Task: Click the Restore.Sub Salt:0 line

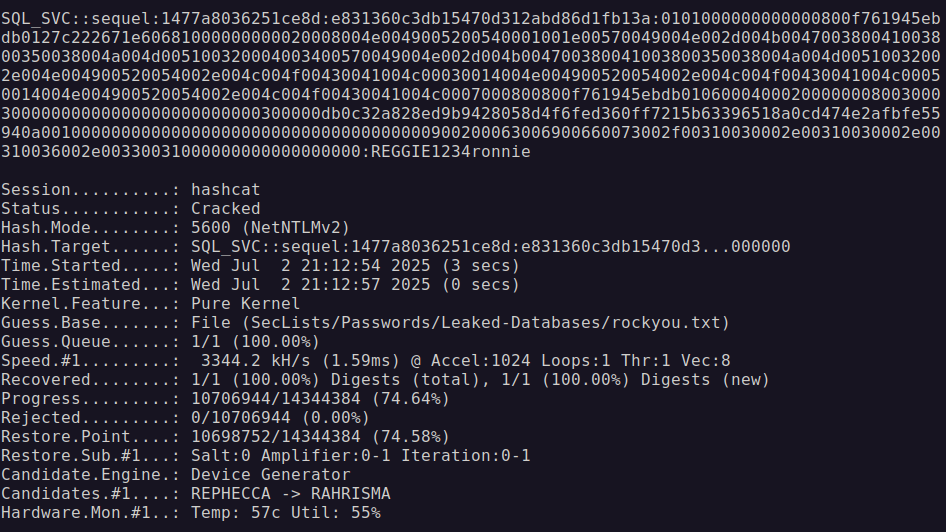Action: [x=265, y=455]
